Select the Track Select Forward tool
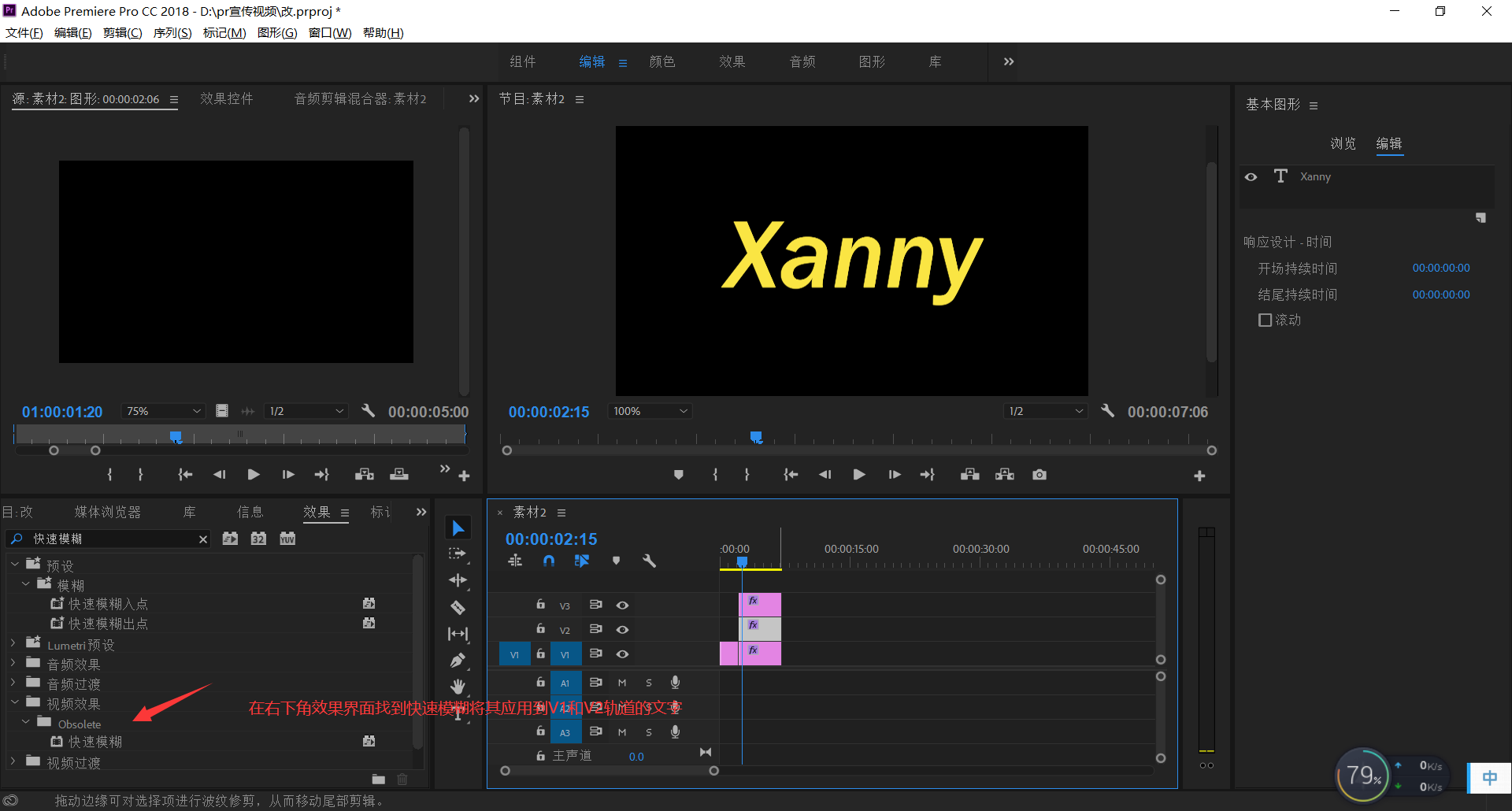1512x811 pixels. tap(458, 554)
